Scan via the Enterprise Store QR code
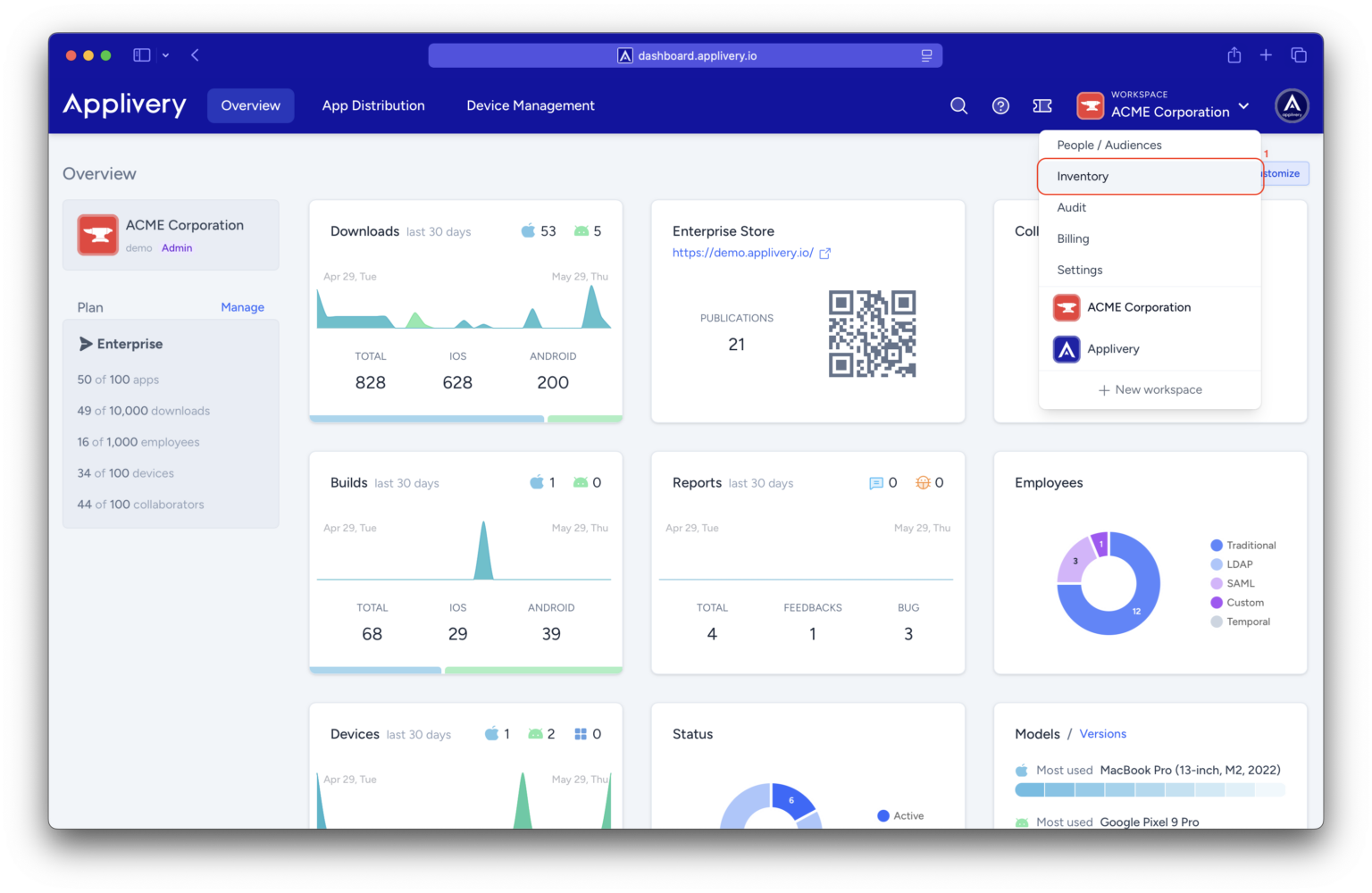 point(873,336)
